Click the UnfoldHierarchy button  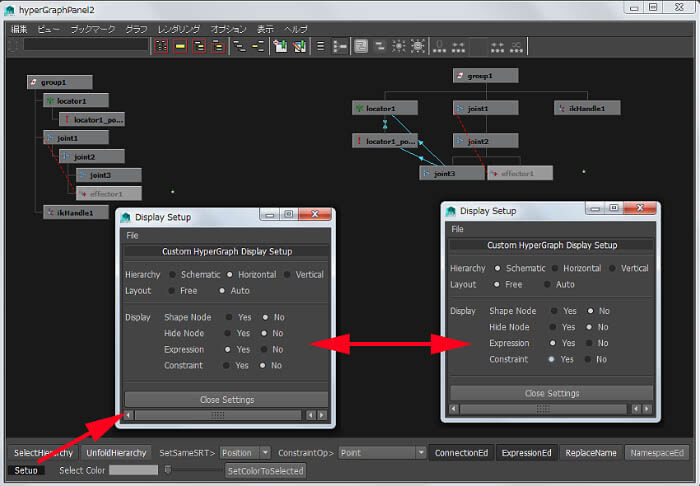116,453
